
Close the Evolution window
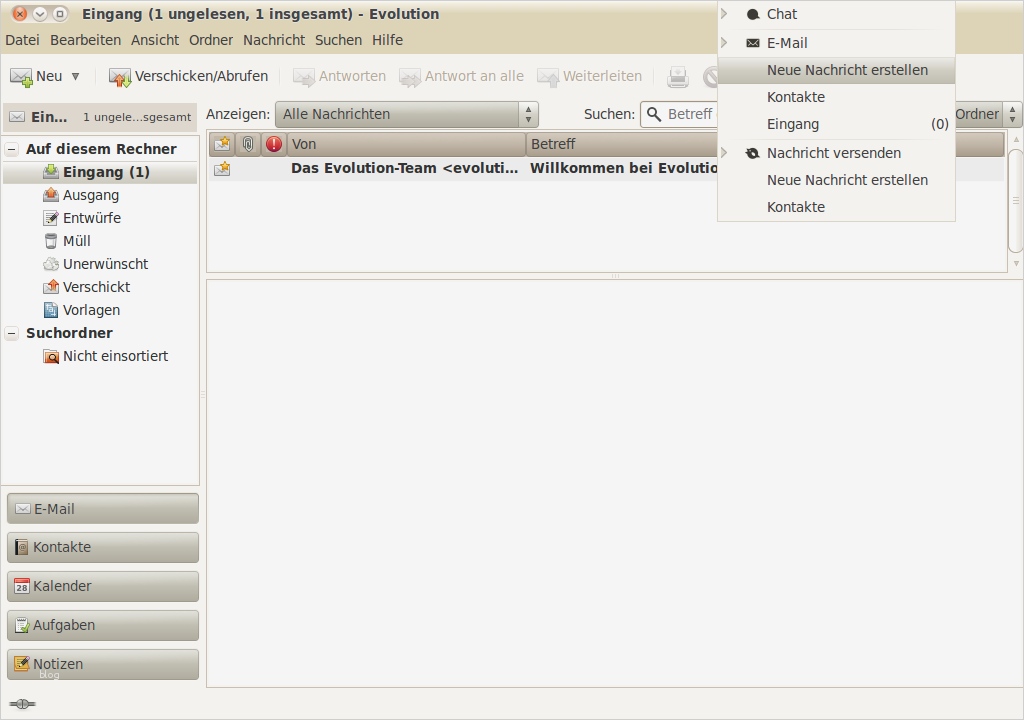(x=20, y=14)
